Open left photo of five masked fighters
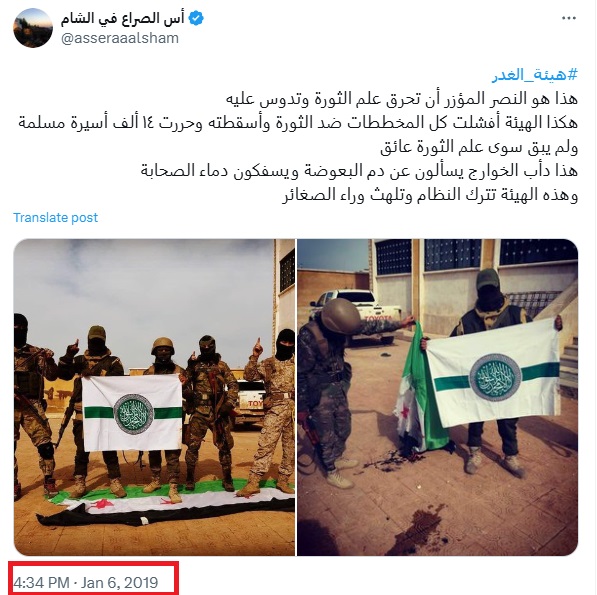 [154, 397]
